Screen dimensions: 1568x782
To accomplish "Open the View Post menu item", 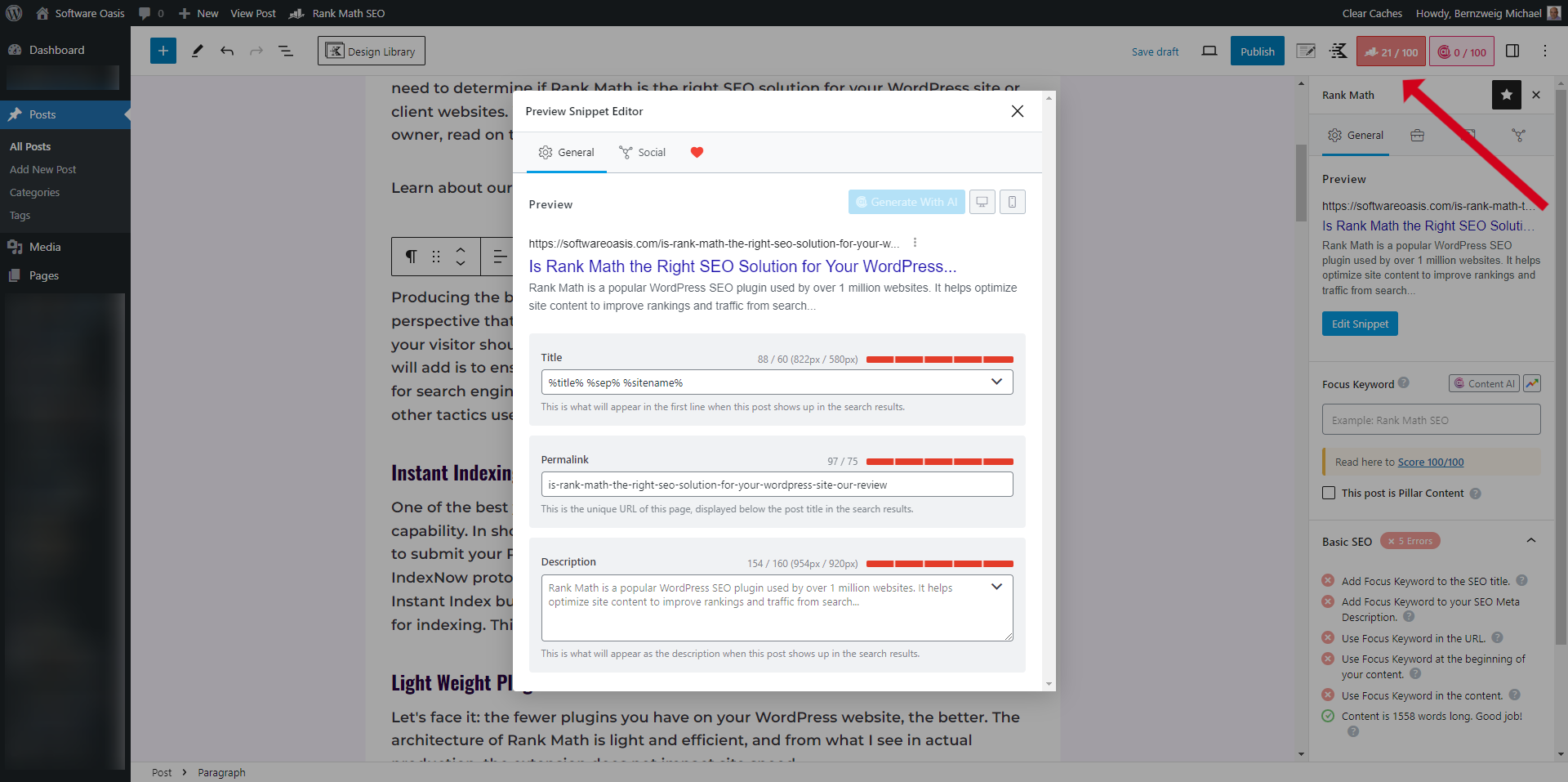I will click(x=253, y=13).
